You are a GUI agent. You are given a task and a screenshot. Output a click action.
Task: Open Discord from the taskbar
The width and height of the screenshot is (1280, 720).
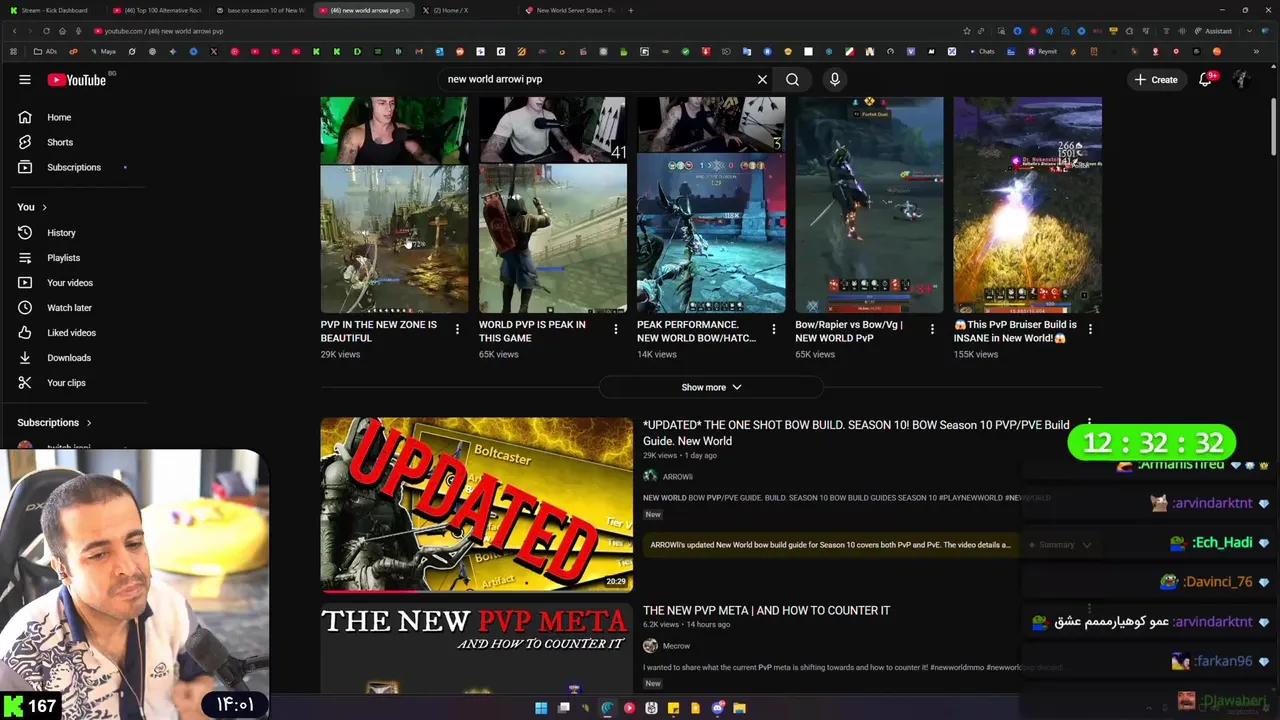pyautogui.click(x=717, y=708)
